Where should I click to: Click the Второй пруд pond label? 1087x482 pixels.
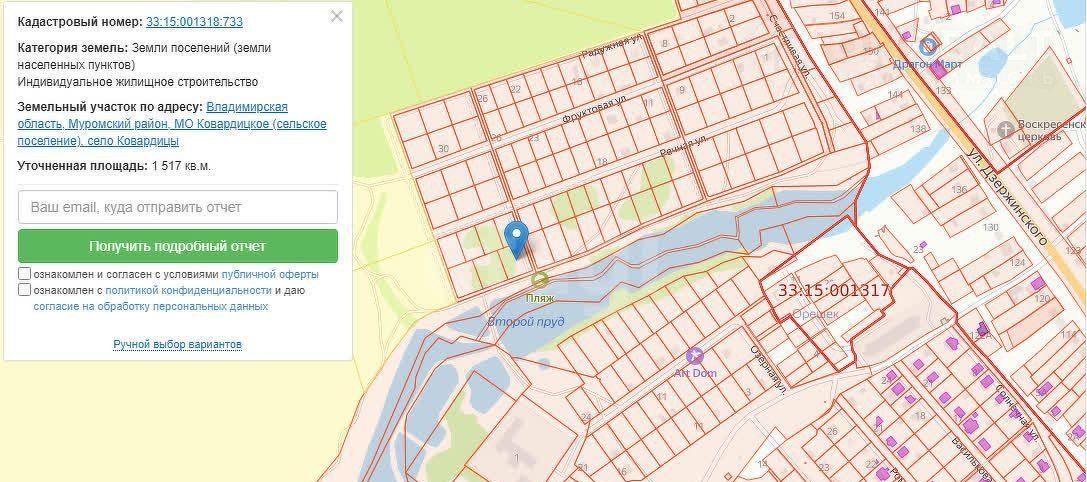click(x=526, y=322)
